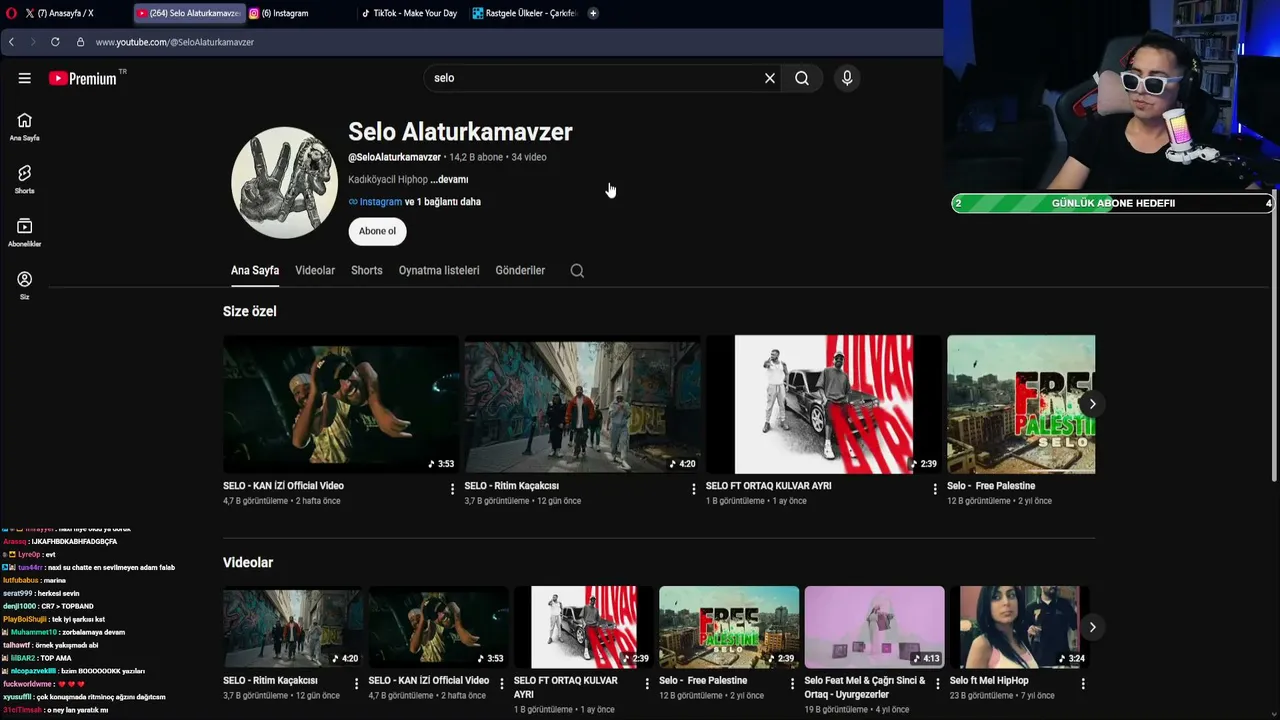The width and height of the screenshot is (1280, 720).
Task: Open 'SELO - Ritim Kaçakcısı' title in Size özel
Action: [x=511, y=486]
